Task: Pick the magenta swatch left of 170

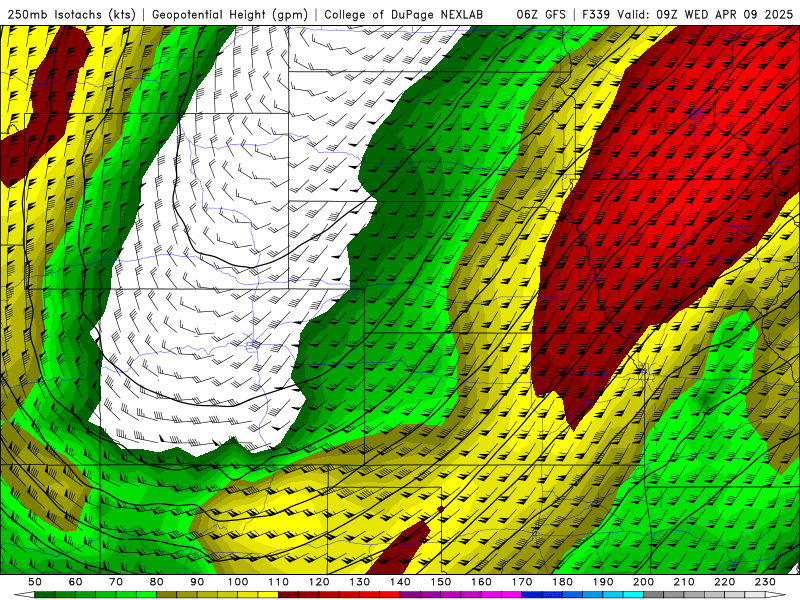Action: 511,595
